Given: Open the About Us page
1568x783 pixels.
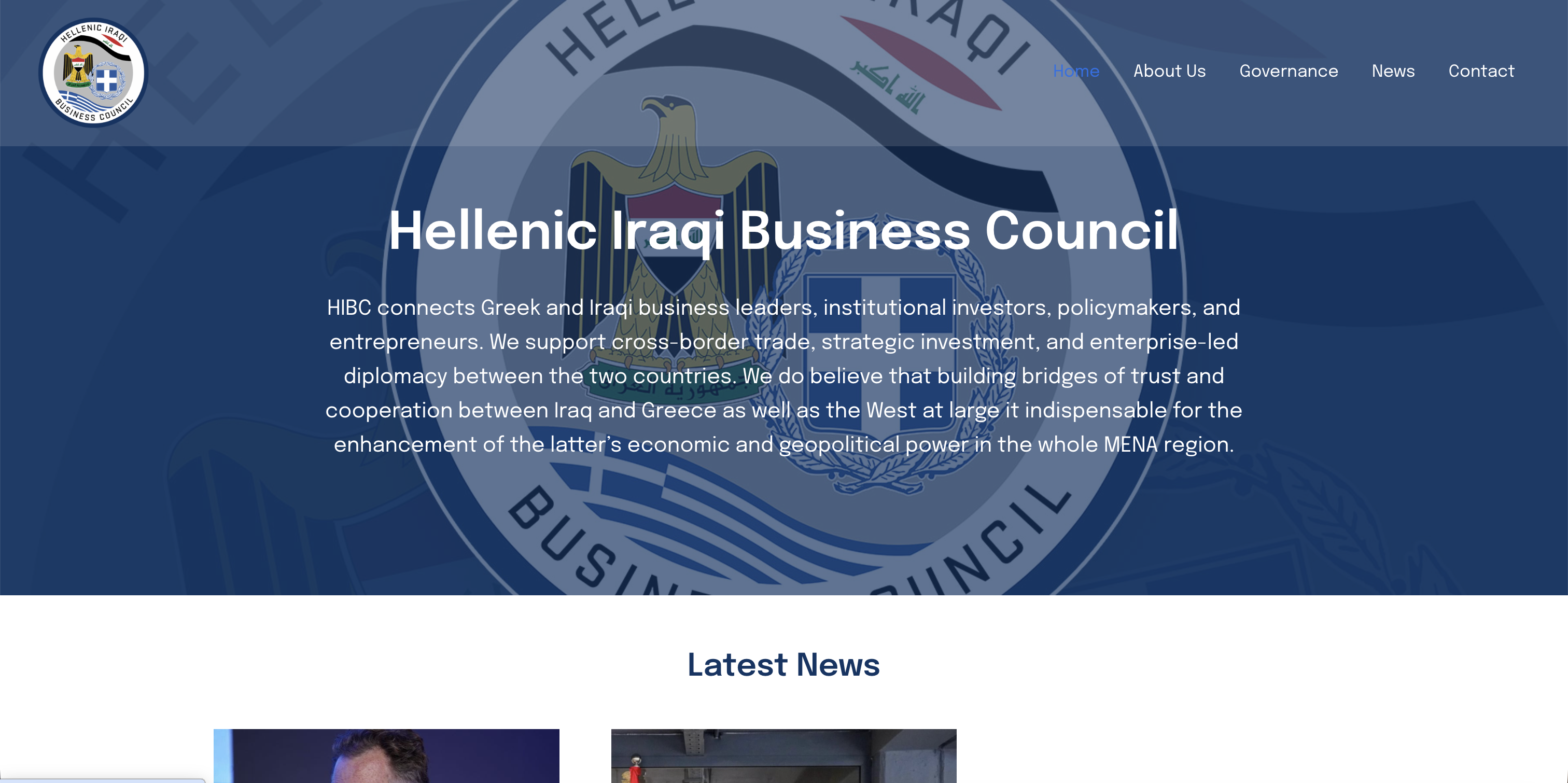Looking at the screenshot, I should tap(1169, 71).
